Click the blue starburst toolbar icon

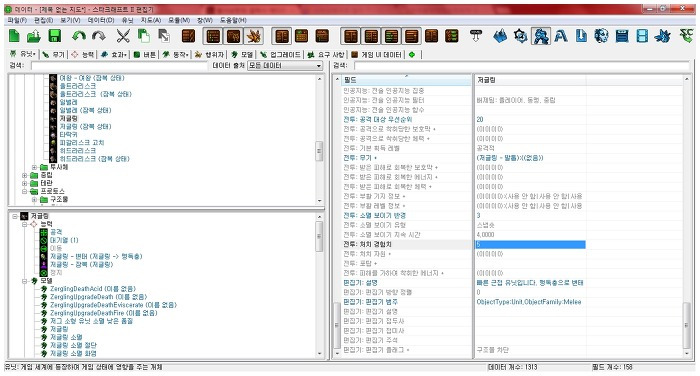662,36
